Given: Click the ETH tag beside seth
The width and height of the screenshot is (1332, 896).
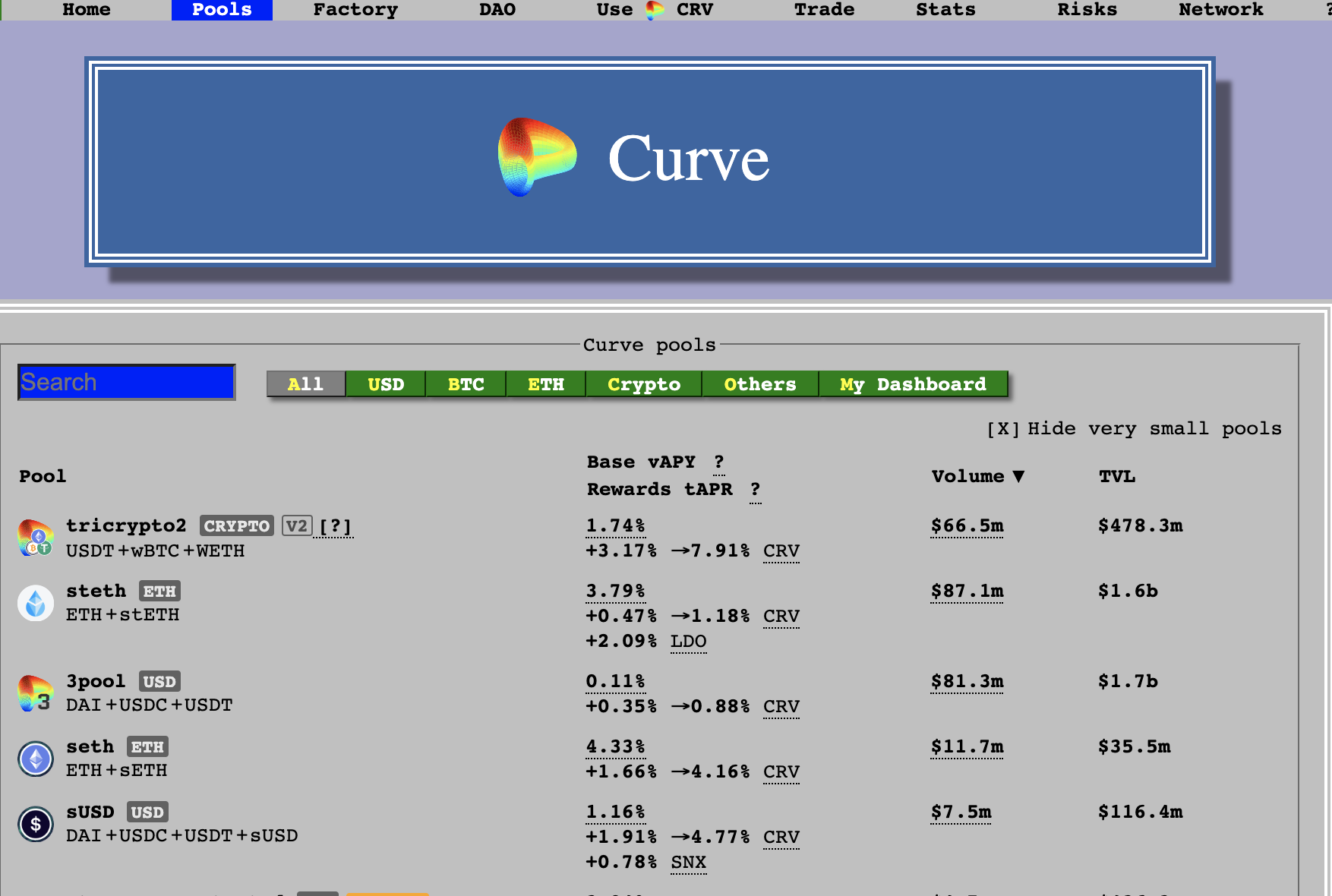Looking at the screenshot, I should click(147, 747).
